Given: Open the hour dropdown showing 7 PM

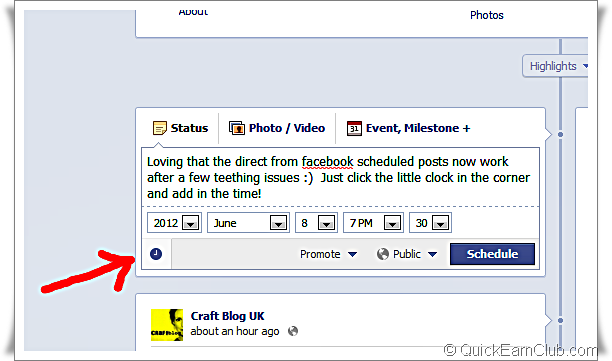Looking at the screenshot, I should click(x=373, y=223).
